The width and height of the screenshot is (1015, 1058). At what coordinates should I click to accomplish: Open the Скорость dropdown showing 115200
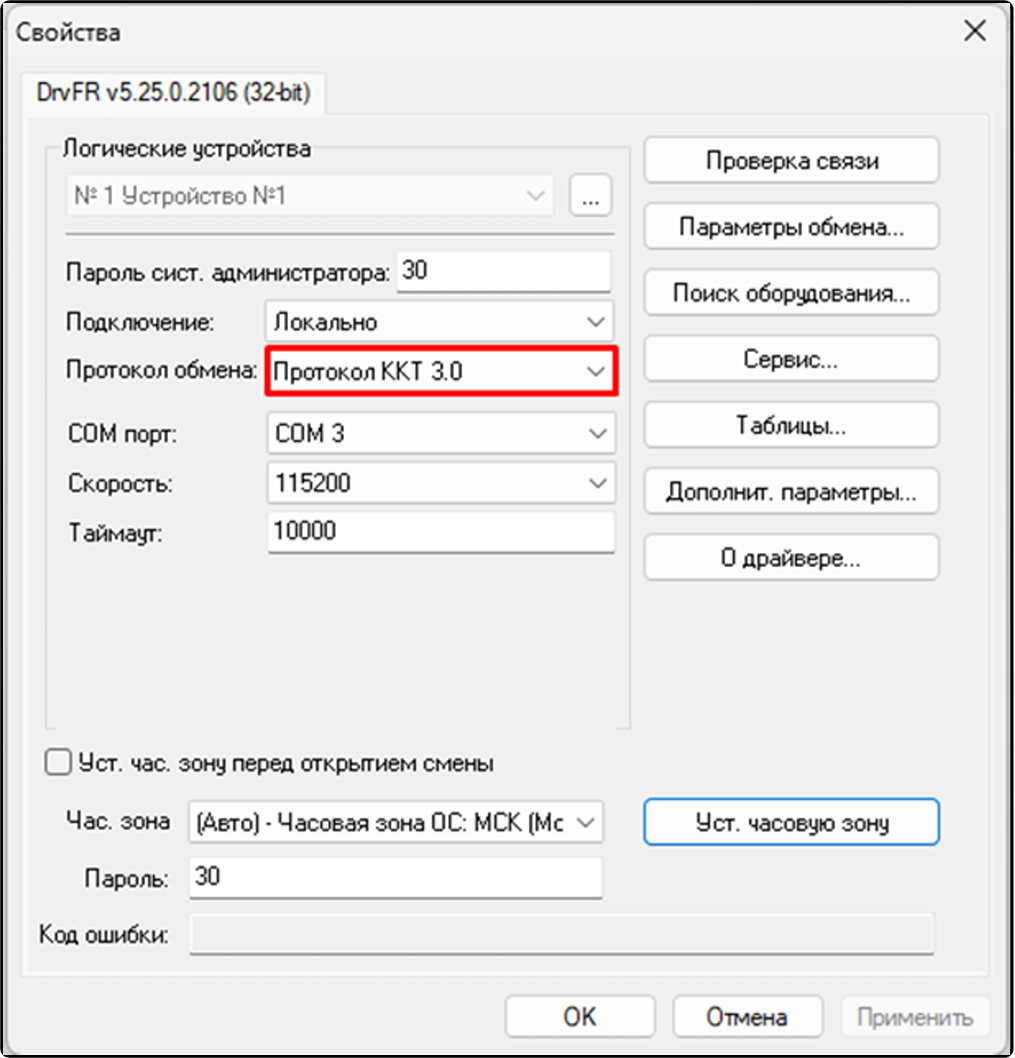coord(441,482)
